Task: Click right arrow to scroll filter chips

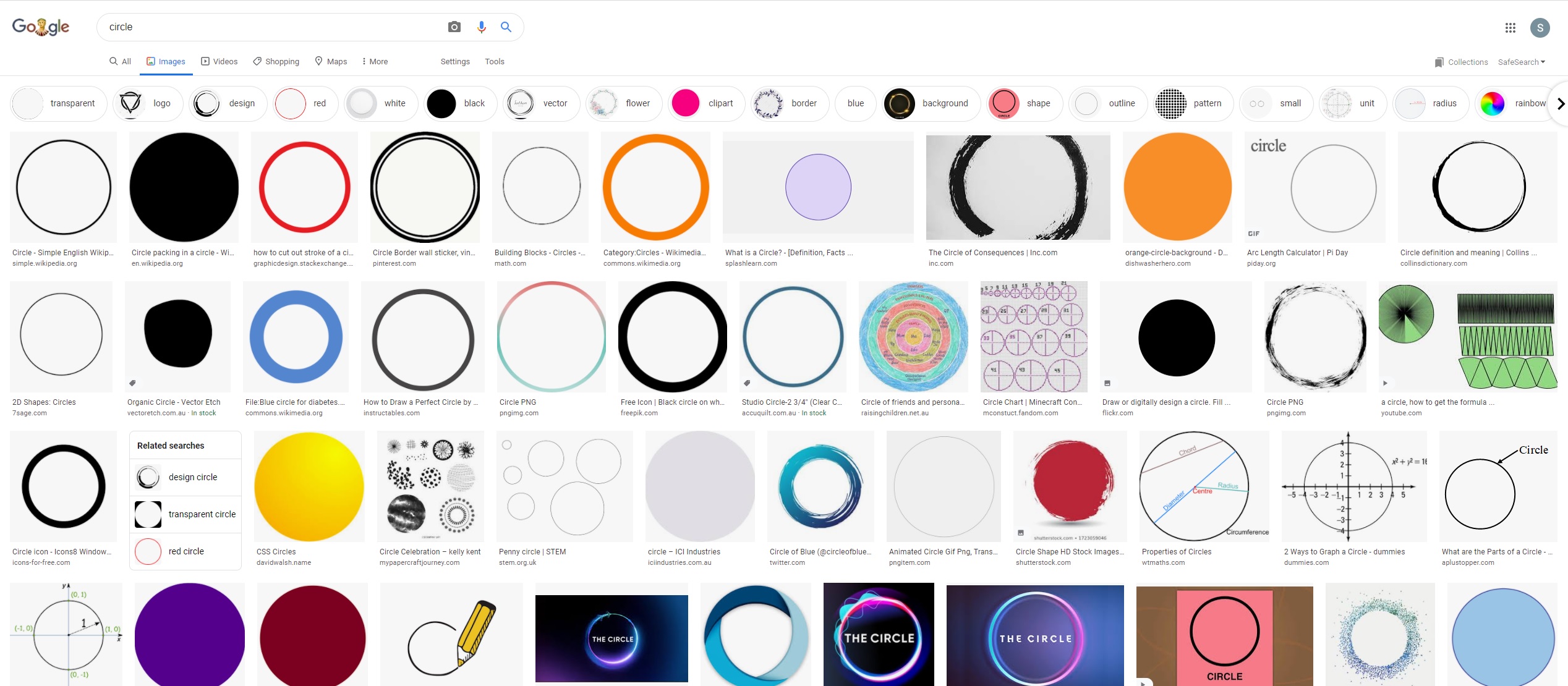Action: coord(1561,104)
